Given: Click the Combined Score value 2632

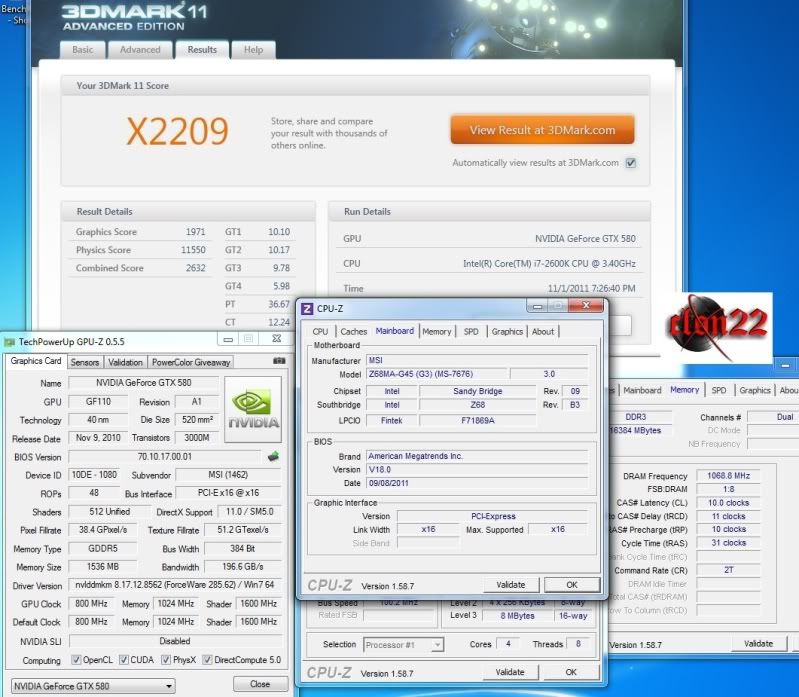Looking at the screenshot, I should coord(195,268).
